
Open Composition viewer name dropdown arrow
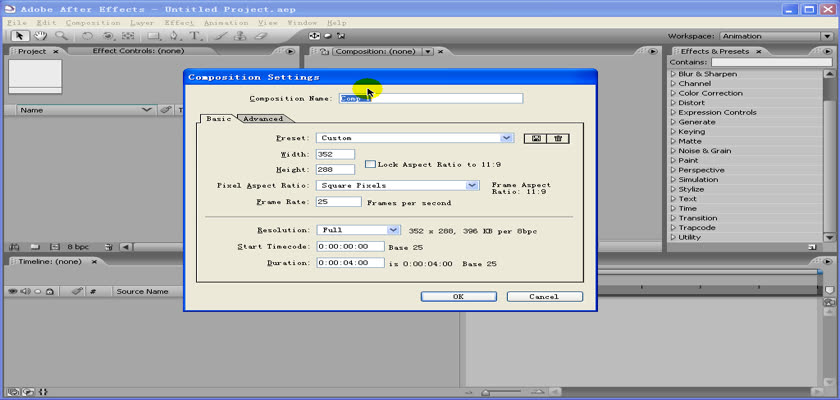click(428, 51)
